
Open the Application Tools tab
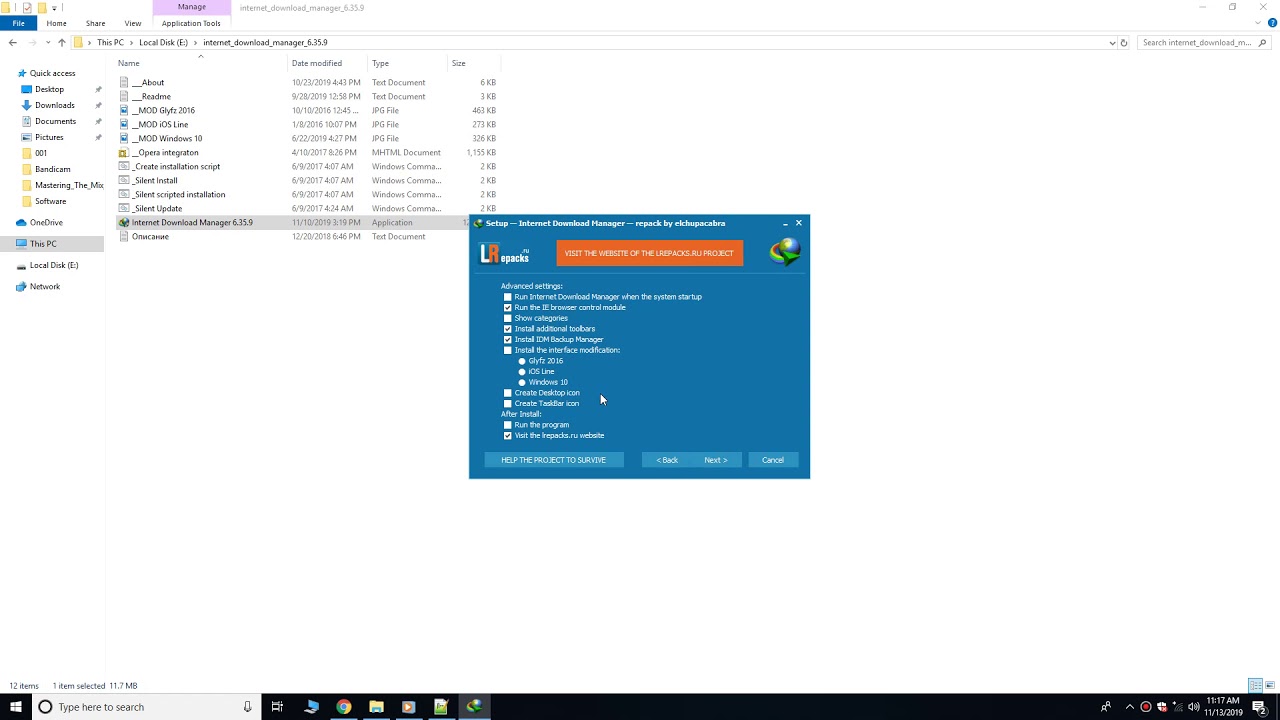point(191,23)
